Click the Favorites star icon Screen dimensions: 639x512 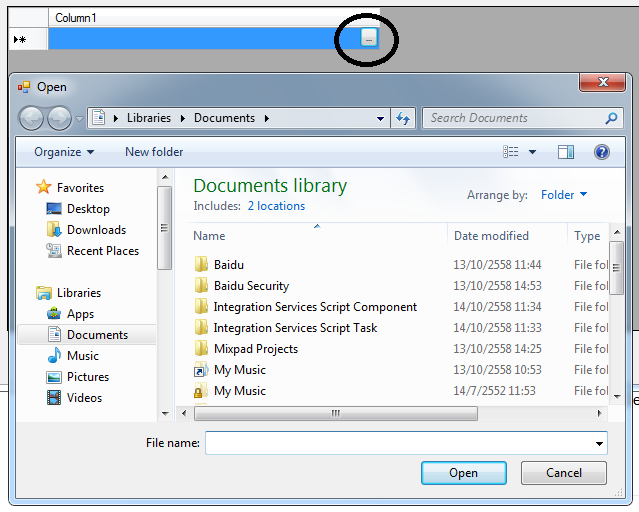tap(44, 187)
